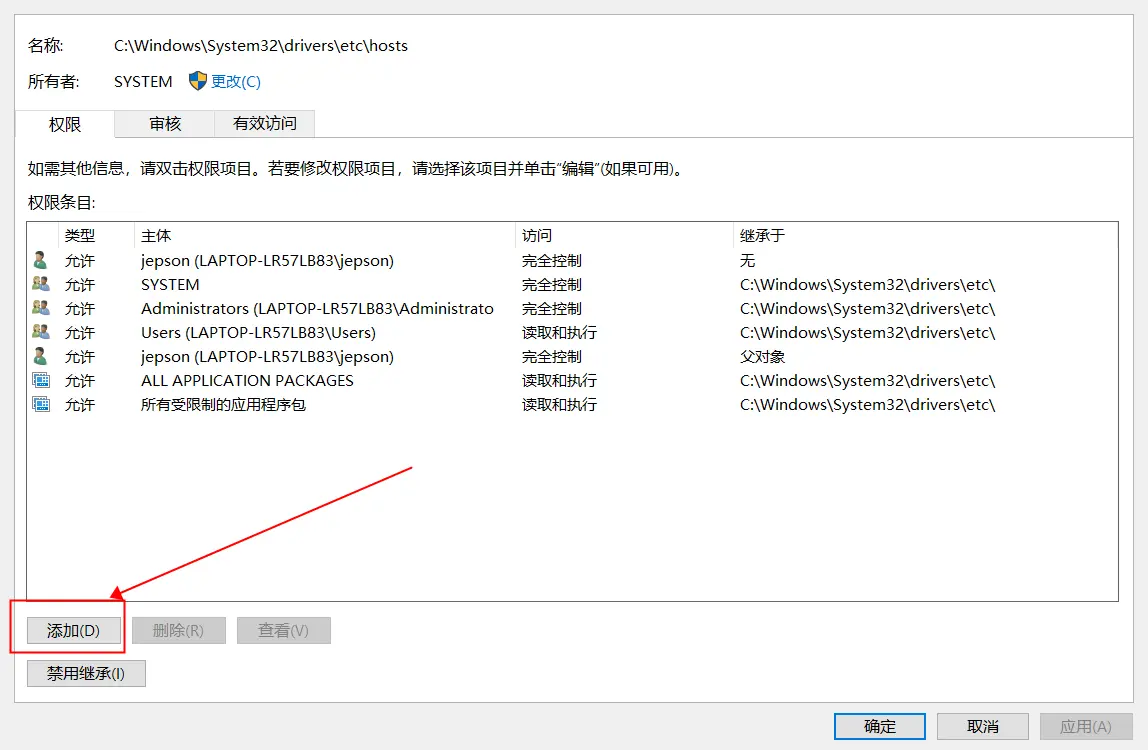Click the 禁用继承(I) button

(x=86, y=674)
